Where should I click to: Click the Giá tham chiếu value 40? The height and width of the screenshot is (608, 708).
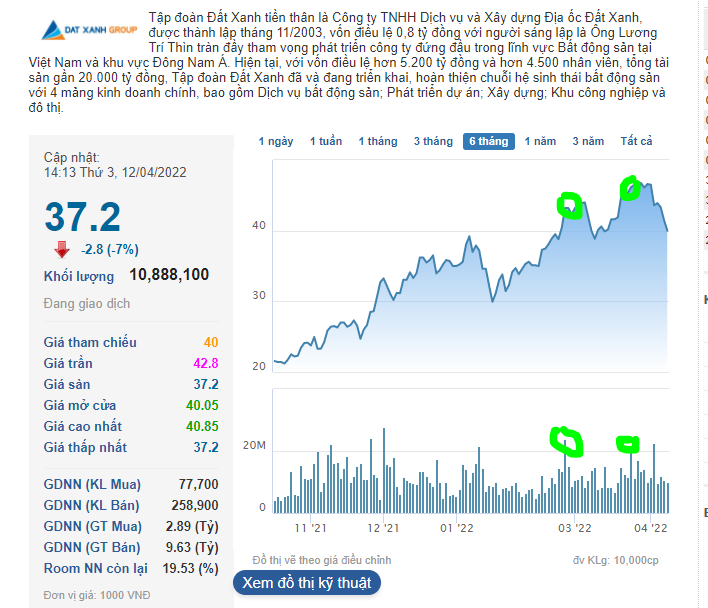[x=211, y=342]
